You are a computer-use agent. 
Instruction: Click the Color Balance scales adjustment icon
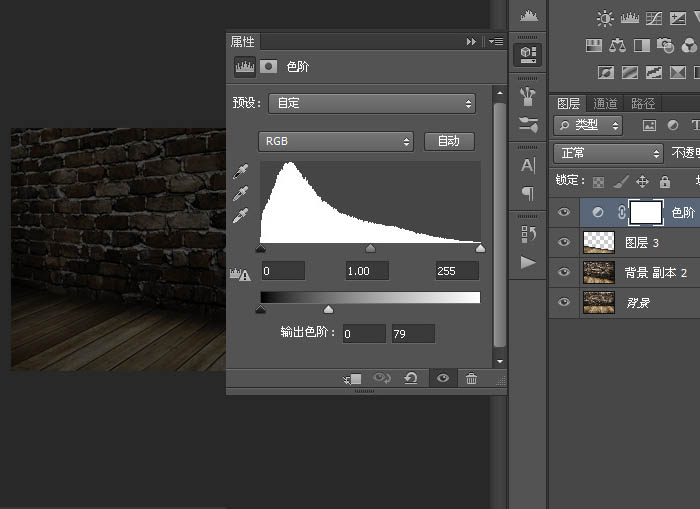(x=617, y=45)
